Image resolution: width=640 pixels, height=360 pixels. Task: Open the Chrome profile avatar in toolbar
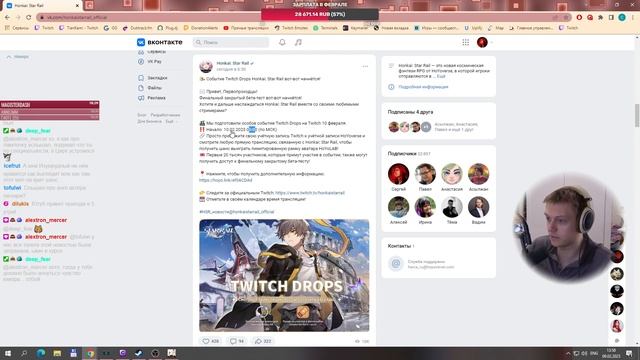click(622, 18)
